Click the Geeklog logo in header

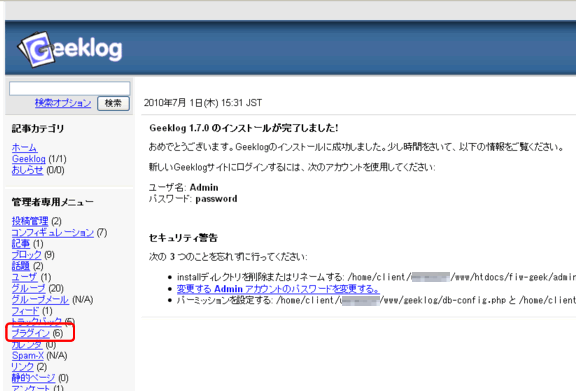pos(69,50)
